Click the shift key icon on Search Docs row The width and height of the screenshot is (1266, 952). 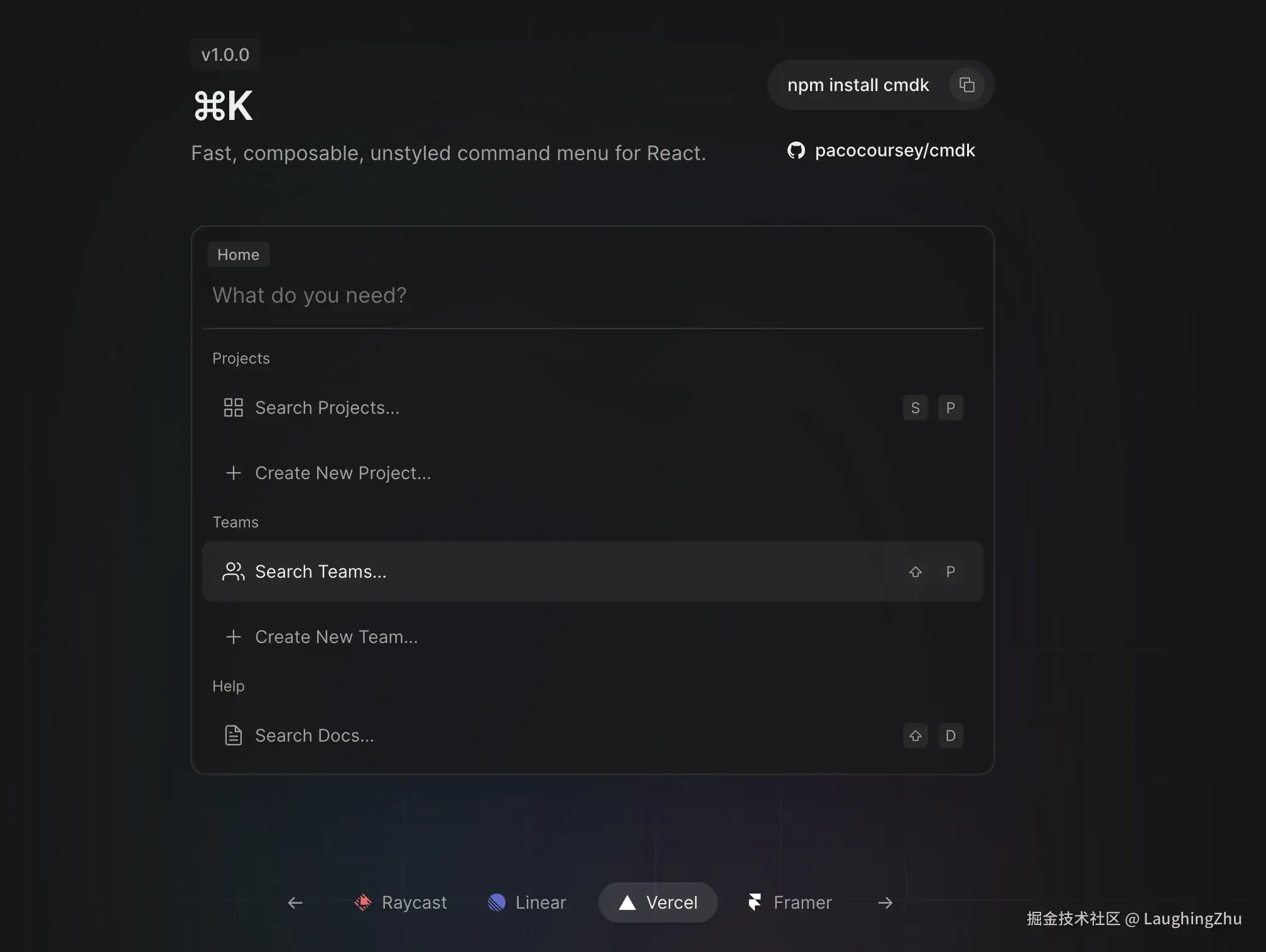tap(915, 735)
